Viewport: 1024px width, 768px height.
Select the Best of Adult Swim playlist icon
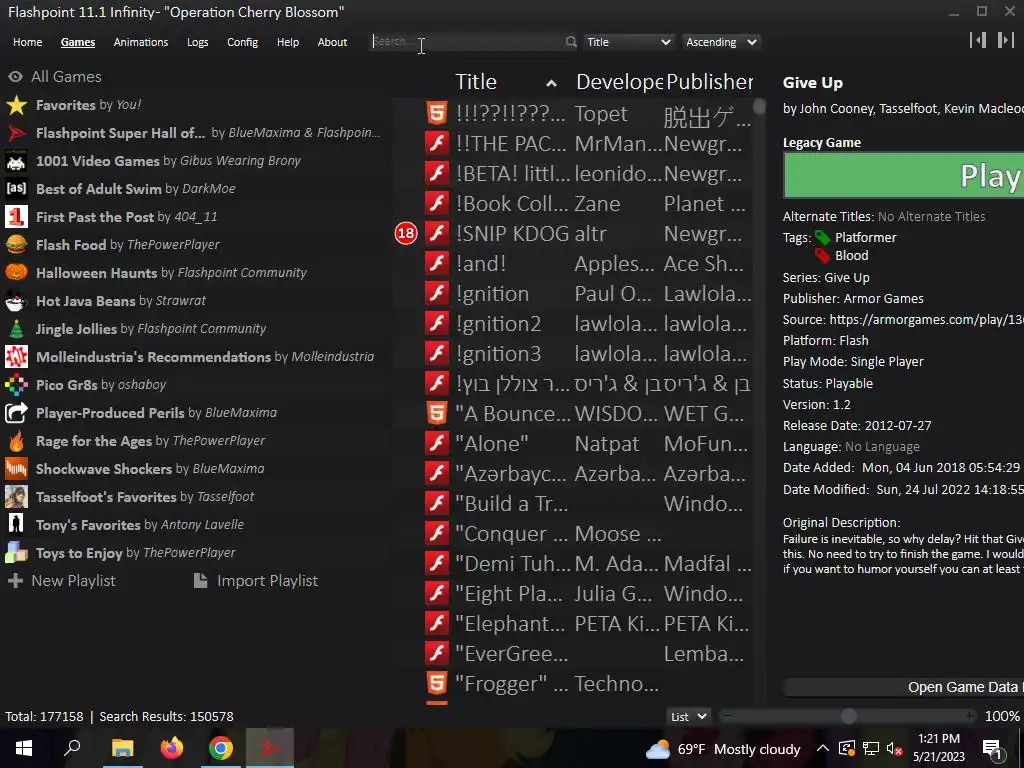tap(16, 189)
